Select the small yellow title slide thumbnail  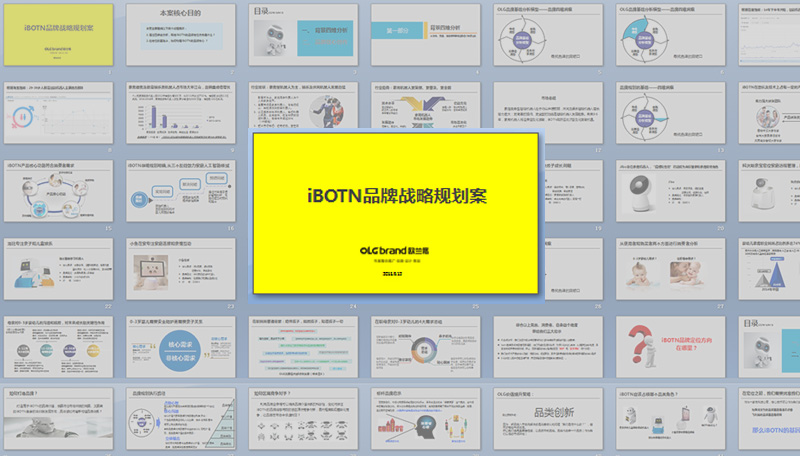coord(58,35)
